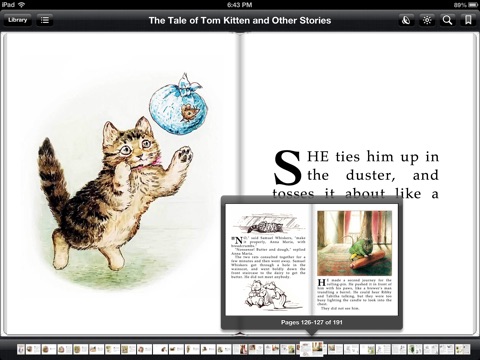The height and width of the screenshot is (360, 480).
Task: Tap the book title 'The Tale of Tom Kitten and Other Stories'
Action: (240, 21)
